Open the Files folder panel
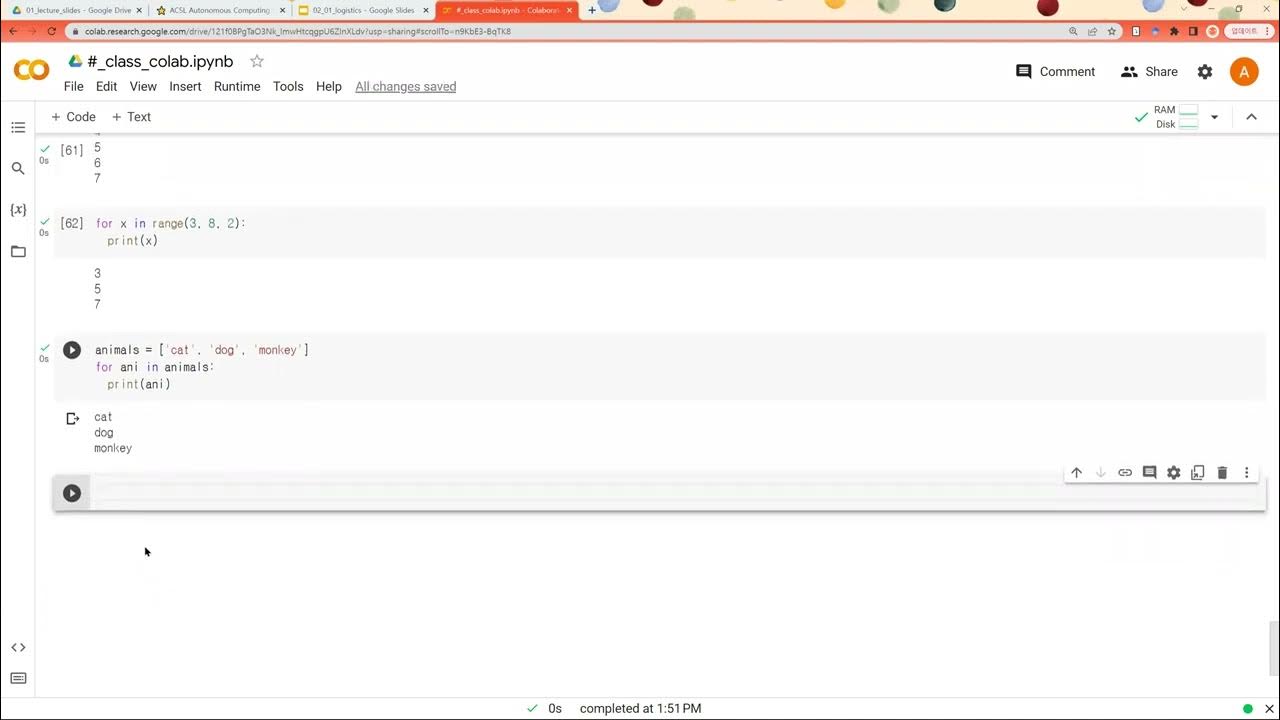 [x=18, y=251]
